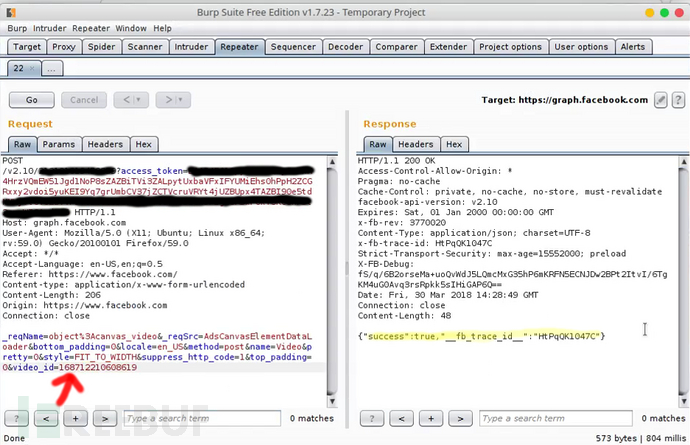Open the Window menu
The height and width of the screenshot is (445, 690).
point(131,28)
